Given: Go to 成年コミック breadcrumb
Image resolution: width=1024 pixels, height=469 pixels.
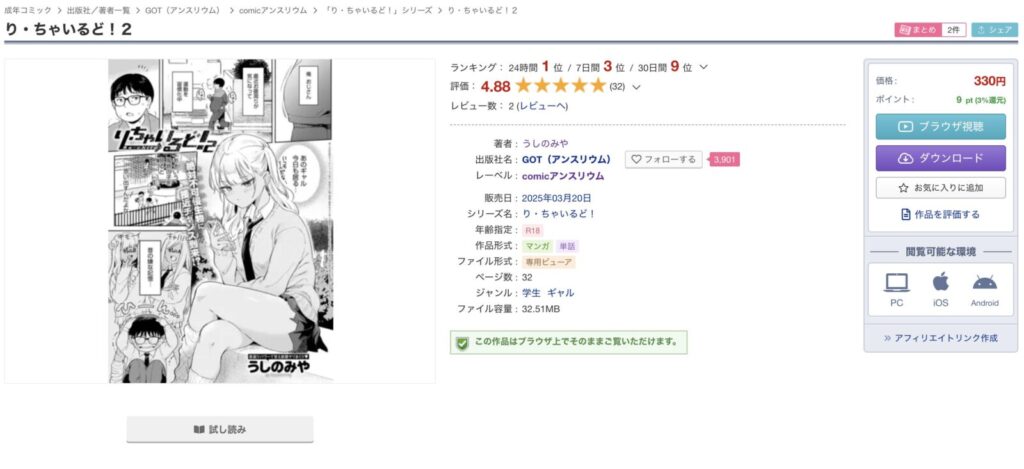Looking at the screenshot, I should point(27,10).
